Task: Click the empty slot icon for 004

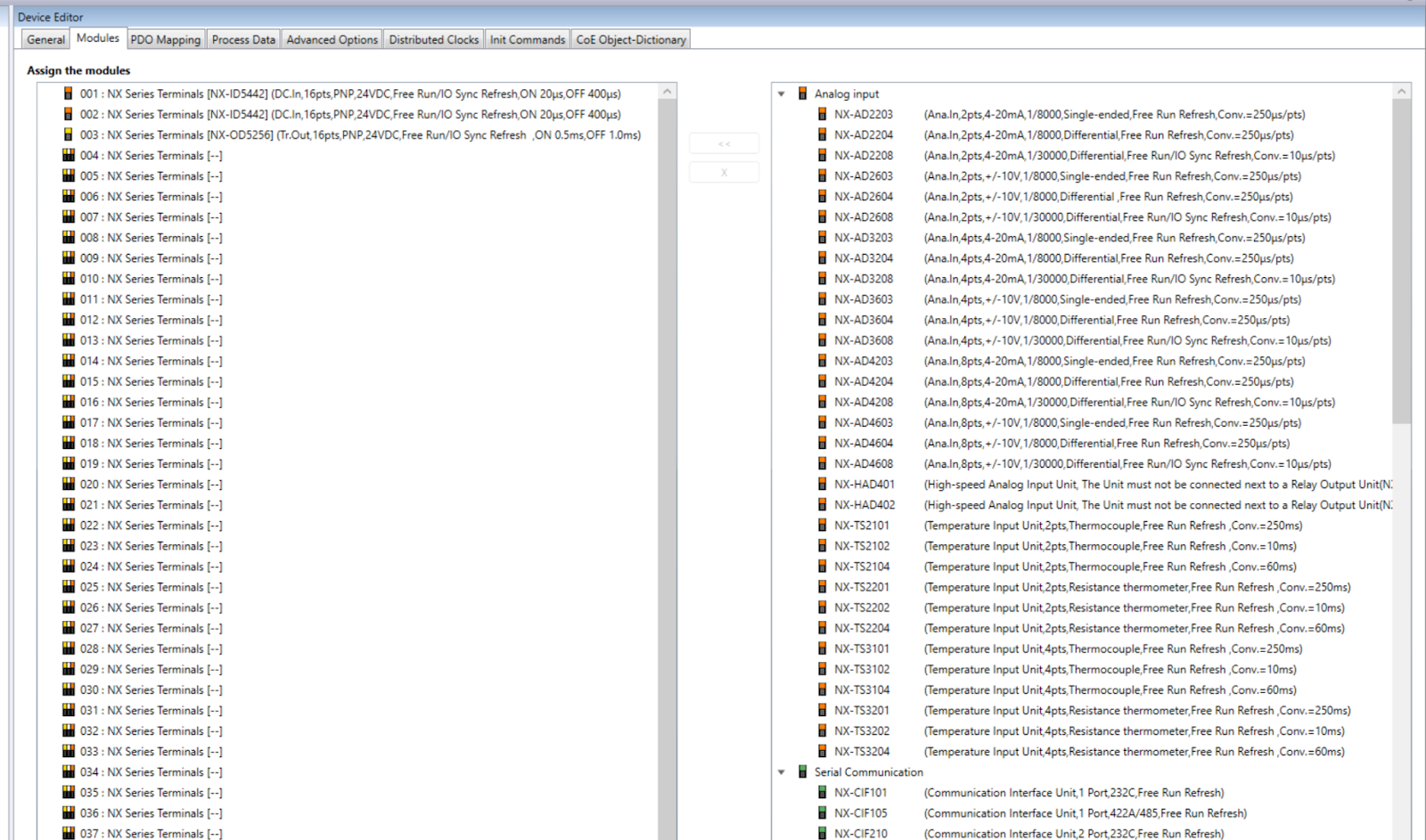Action: pyautogui.click(x=69, y=155)
